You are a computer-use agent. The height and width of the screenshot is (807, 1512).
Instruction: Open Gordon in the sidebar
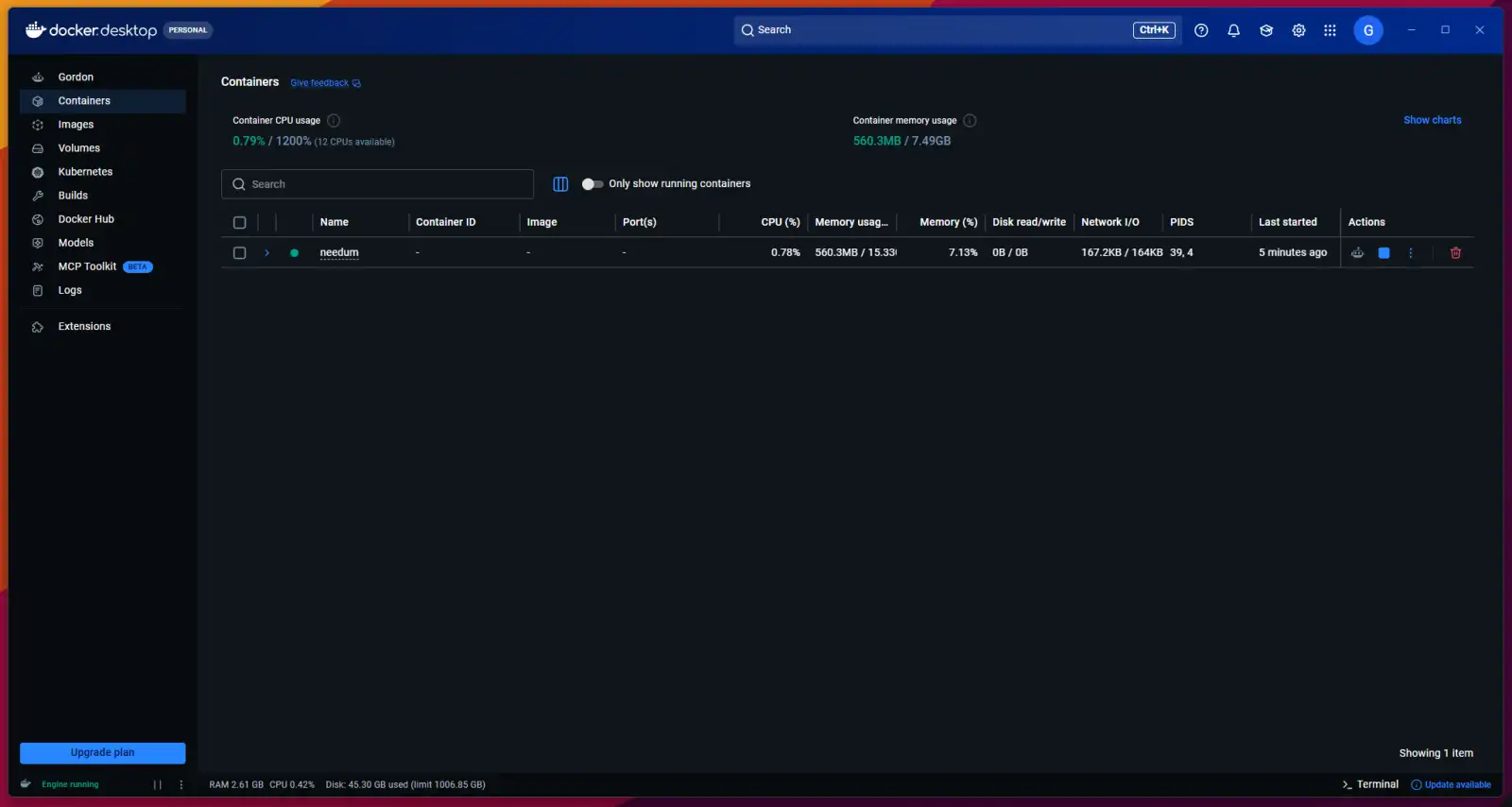click(x=102, y=77)
